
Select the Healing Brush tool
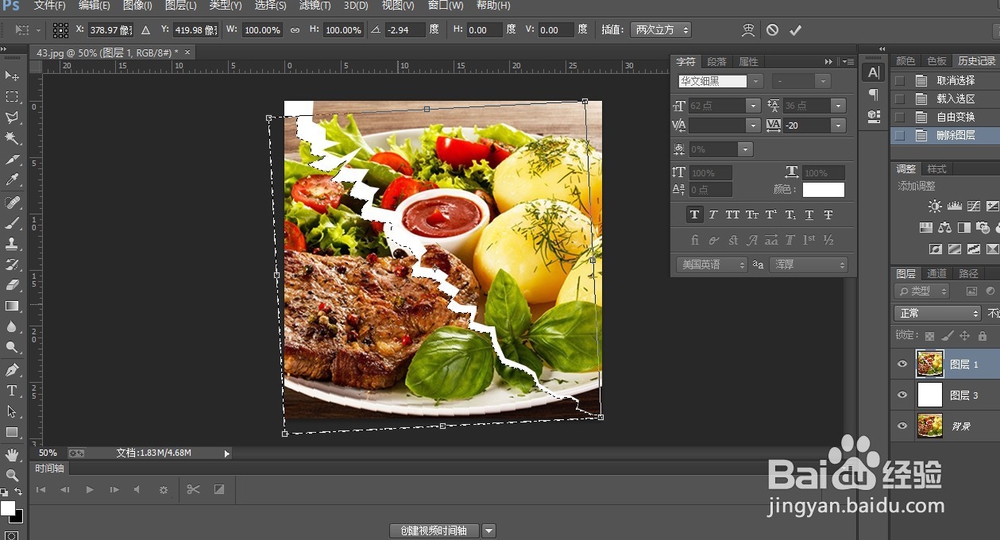11,202
